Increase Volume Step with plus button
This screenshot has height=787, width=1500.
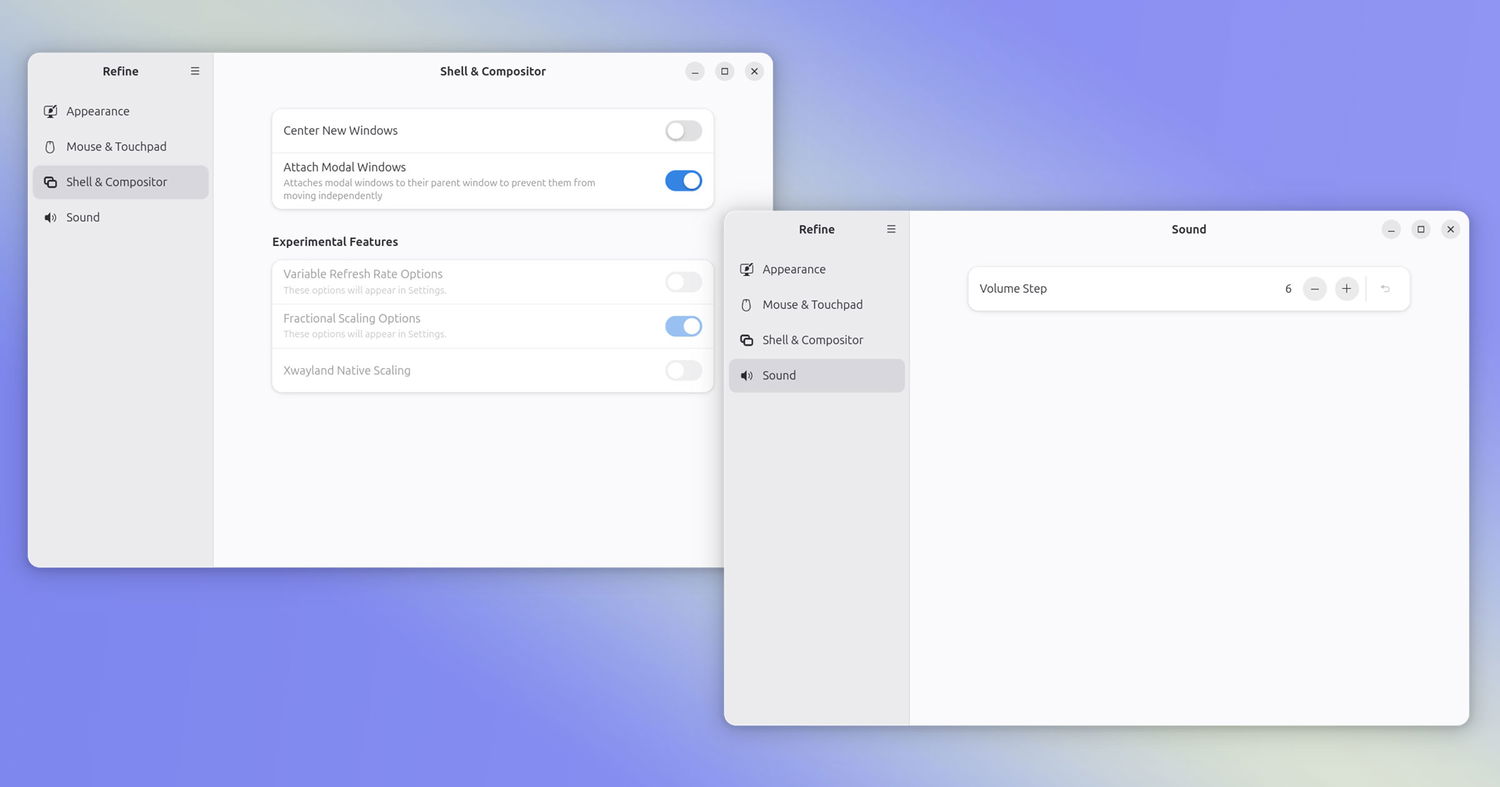(1347, 289)
